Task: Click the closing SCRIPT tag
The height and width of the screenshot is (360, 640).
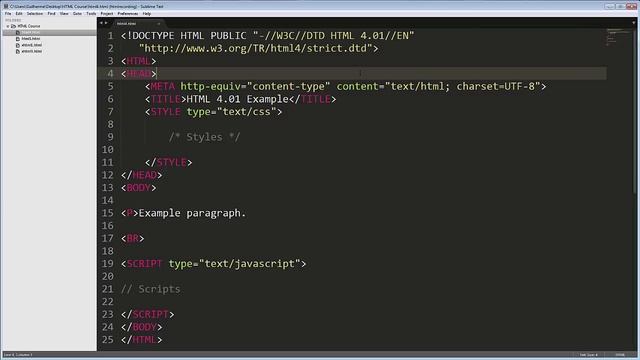Action: [x=148, y=314]
